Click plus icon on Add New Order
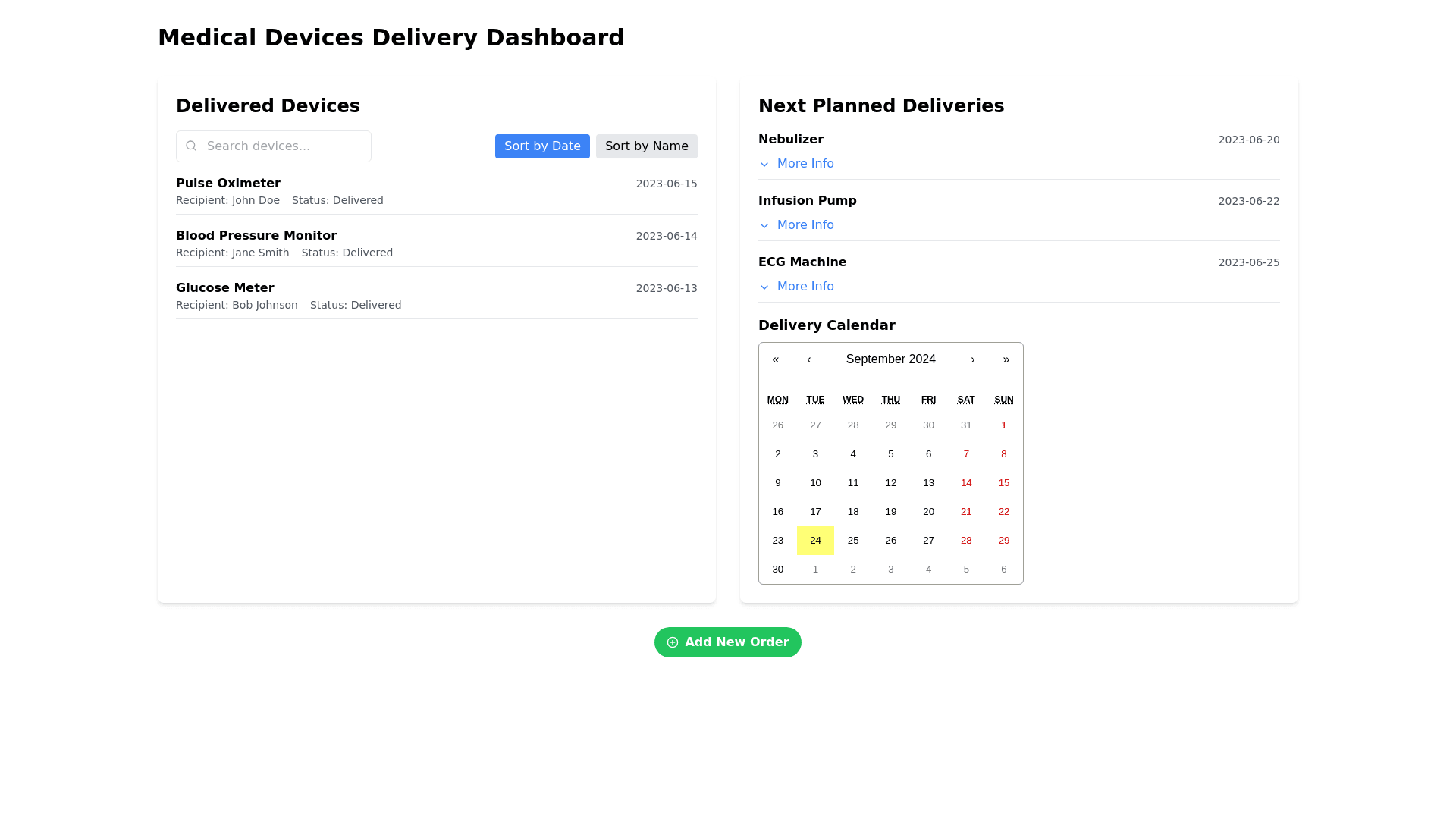 pos(672,642)
